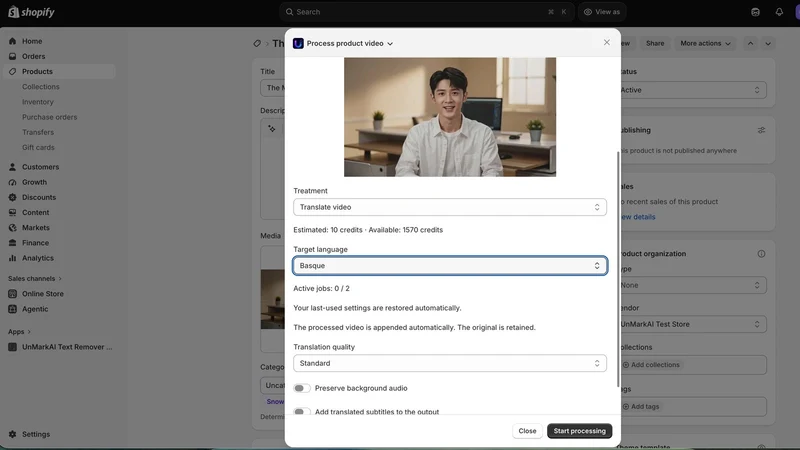800x450 pixels.
Task: Click the UnMarkAI app icon in dialog header
Action: coord(298,43)
